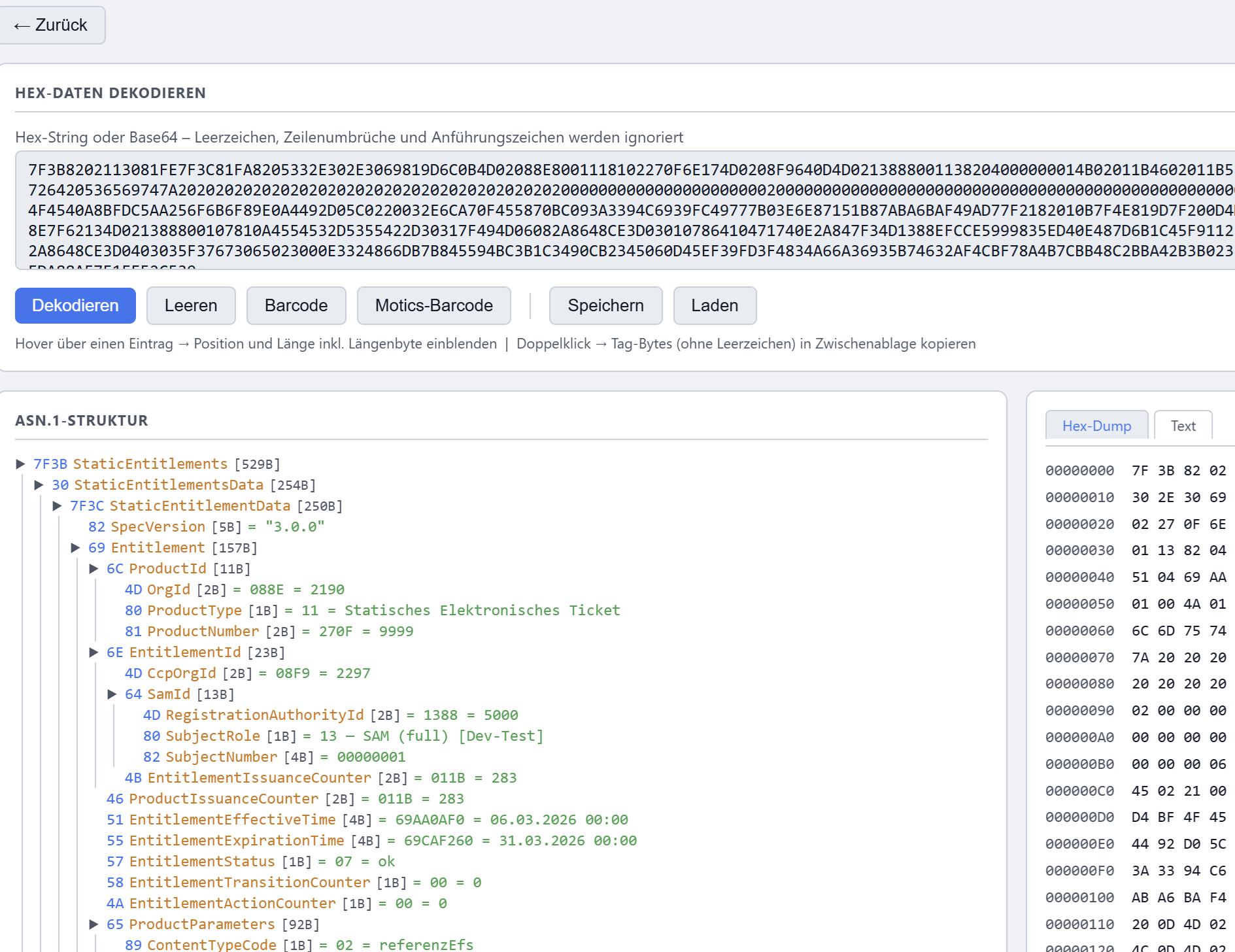The height and width of the screenshot is (952, 1235).
Task: Collapse the 7F3B StaticEntitlements node
Action: coord(20,464)
